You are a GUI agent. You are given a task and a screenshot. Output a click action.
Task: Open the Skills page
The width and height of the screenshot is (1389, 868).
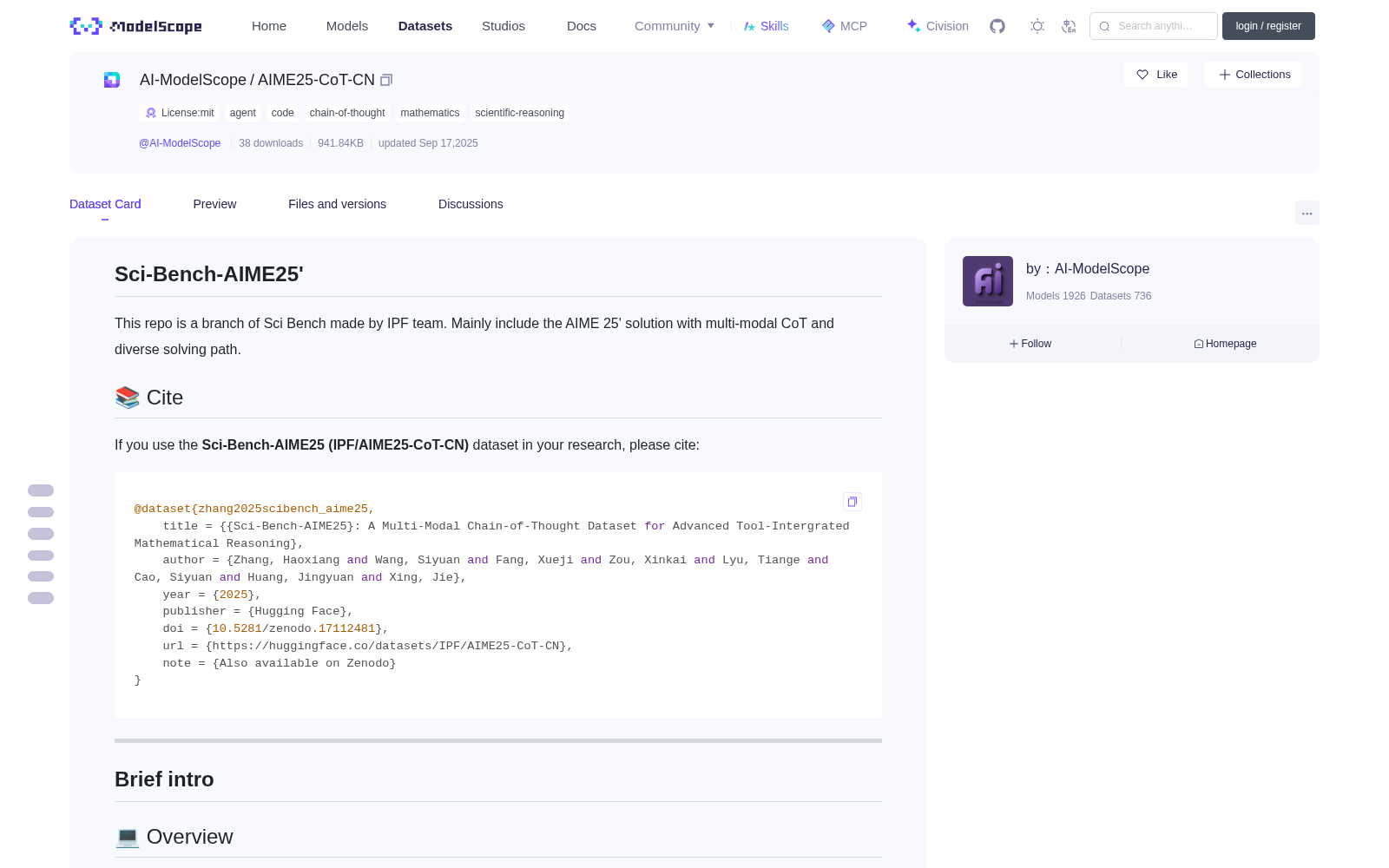click(x=767, y=26)
